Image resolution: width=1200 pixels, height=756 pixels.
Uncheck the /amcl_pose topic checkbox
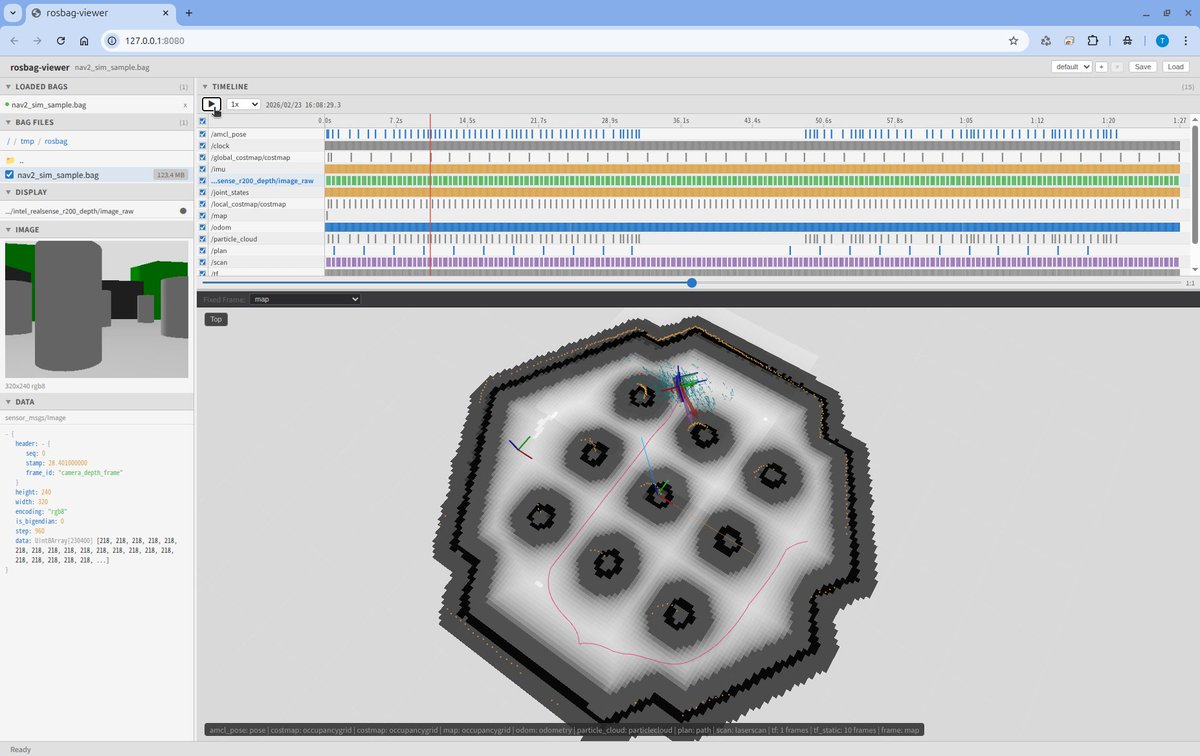(203, 133)
